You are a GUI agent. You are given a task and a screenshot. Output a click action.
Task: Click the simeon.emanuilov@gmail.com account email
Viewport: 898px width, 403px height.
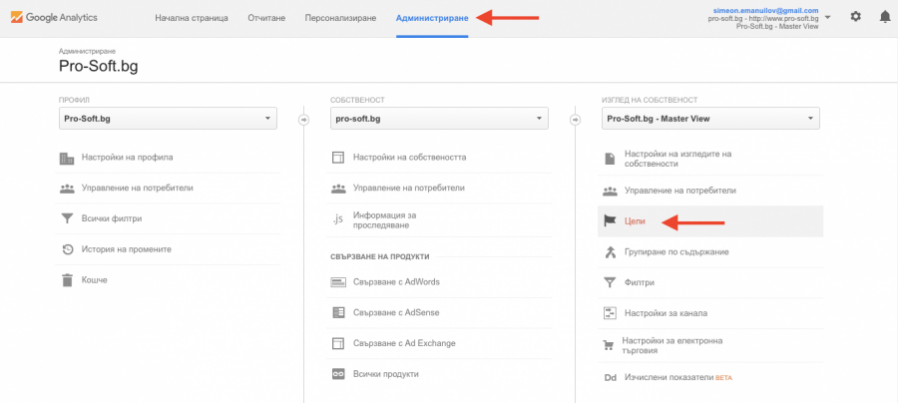pyautogui.click(x=765, y=10)
